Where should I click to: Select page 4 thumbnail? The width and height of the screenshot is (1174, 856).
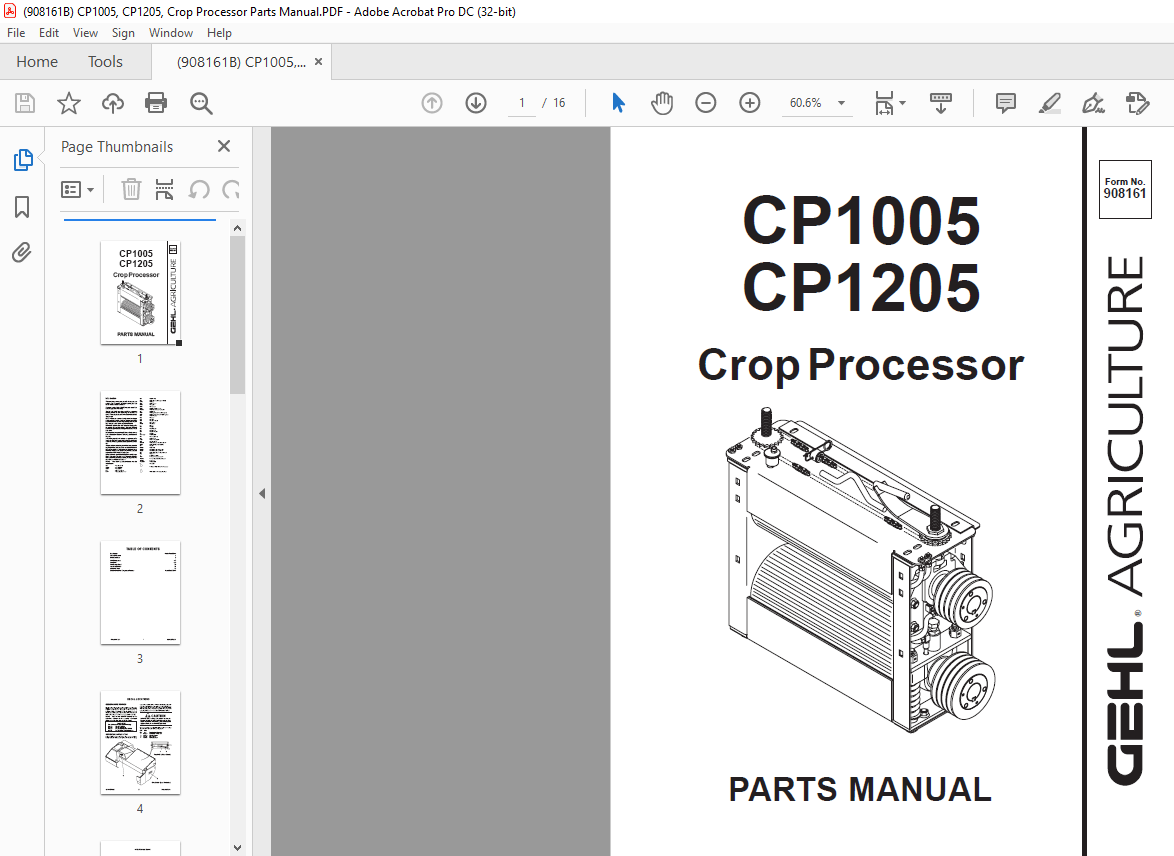[140, 742]
